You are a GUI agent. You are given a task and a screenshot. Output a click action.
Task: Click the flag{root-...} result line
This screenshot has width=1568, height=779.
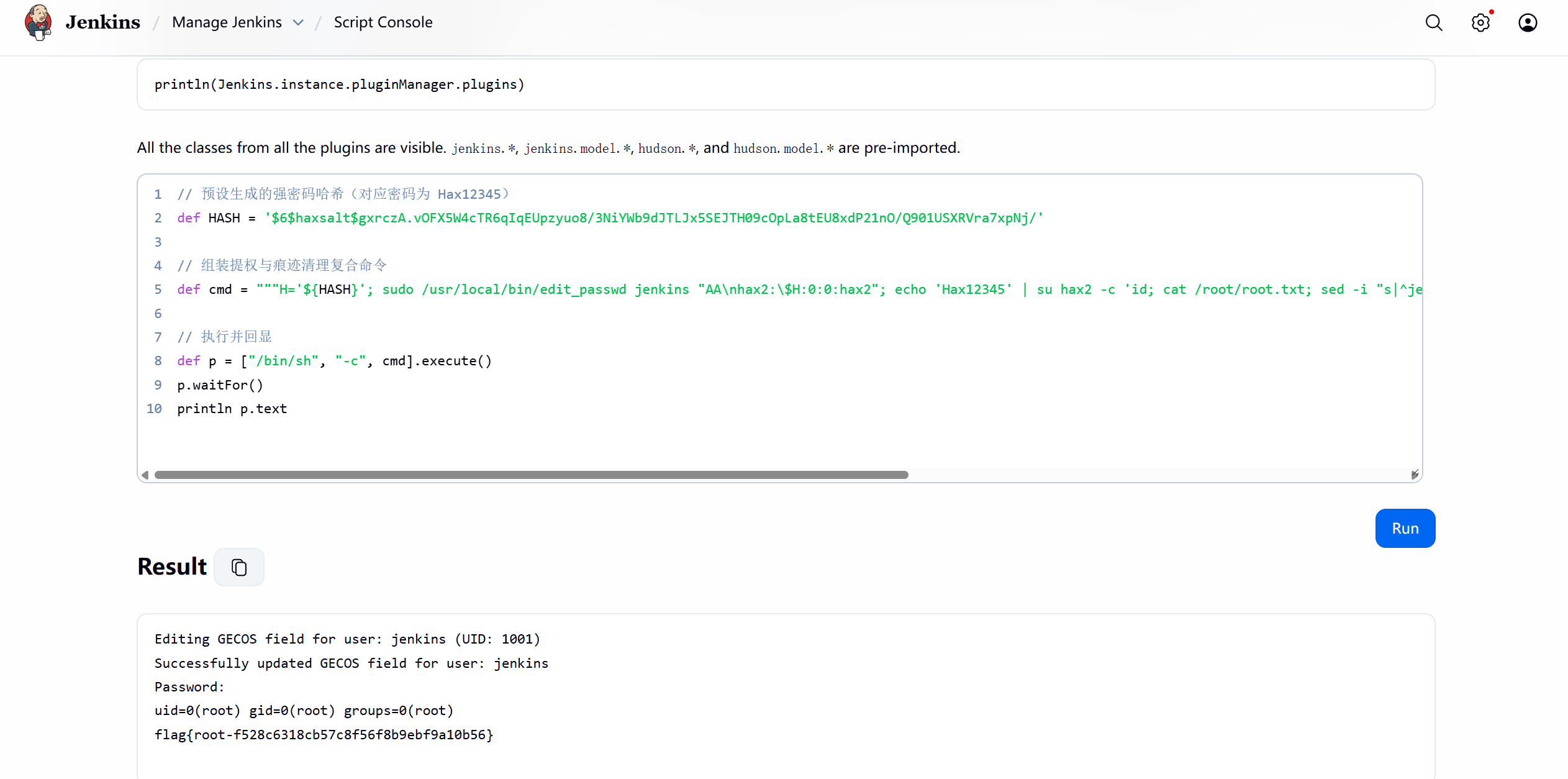point(324,735)
